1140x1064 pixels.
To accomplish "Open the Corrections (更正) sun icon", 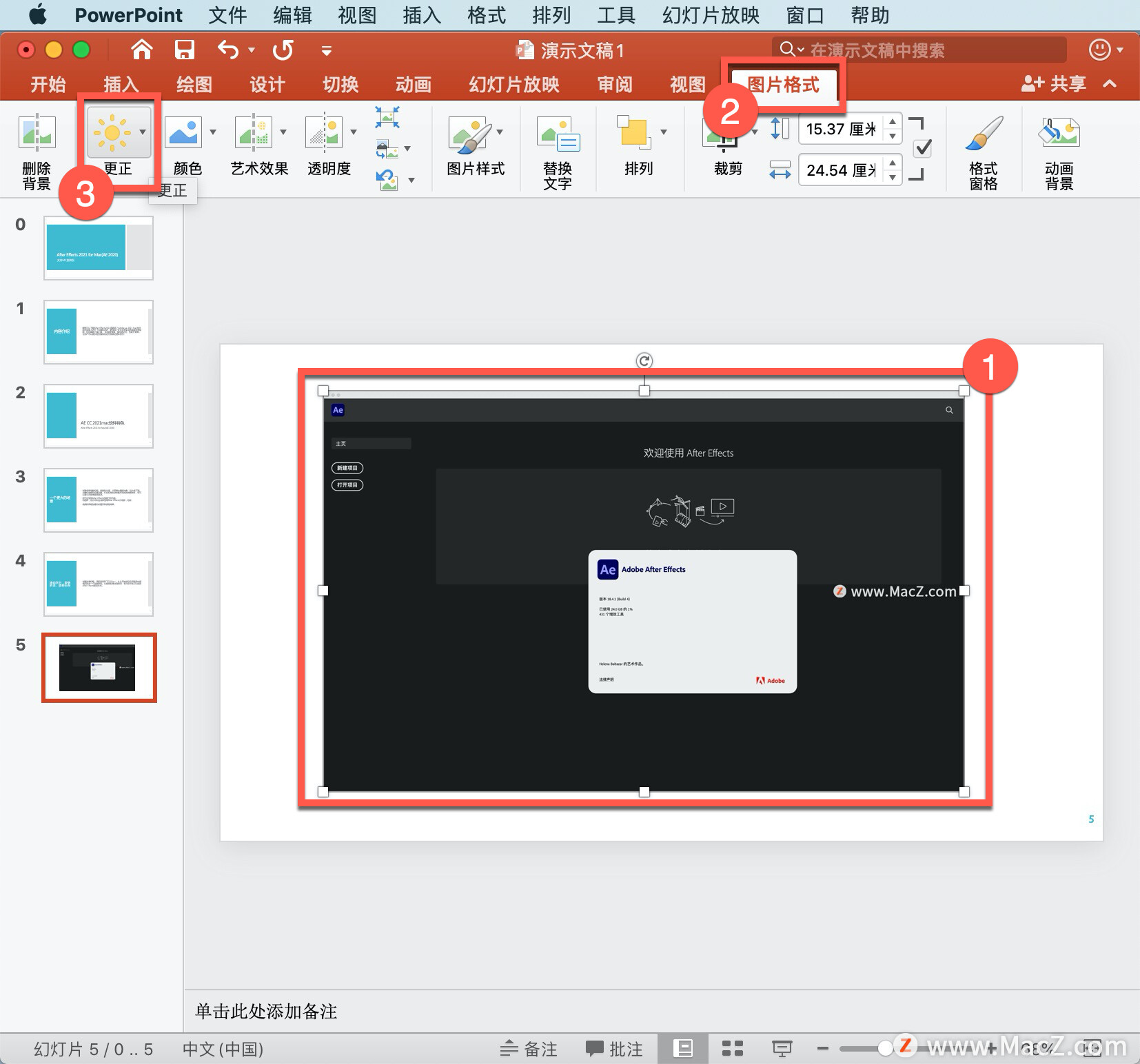I will 112,132.
